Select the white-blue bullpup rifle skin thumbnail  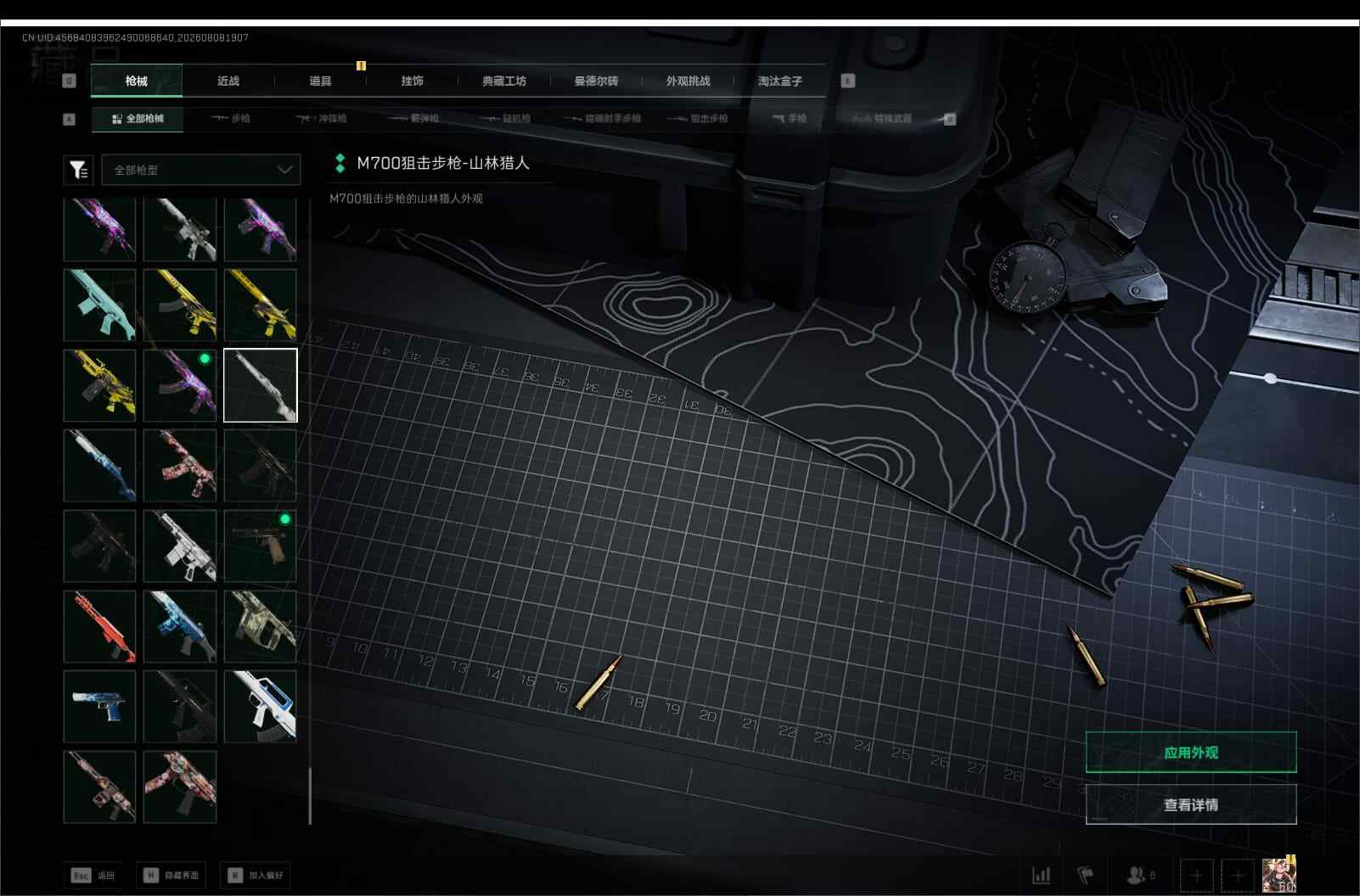(261, 706)
